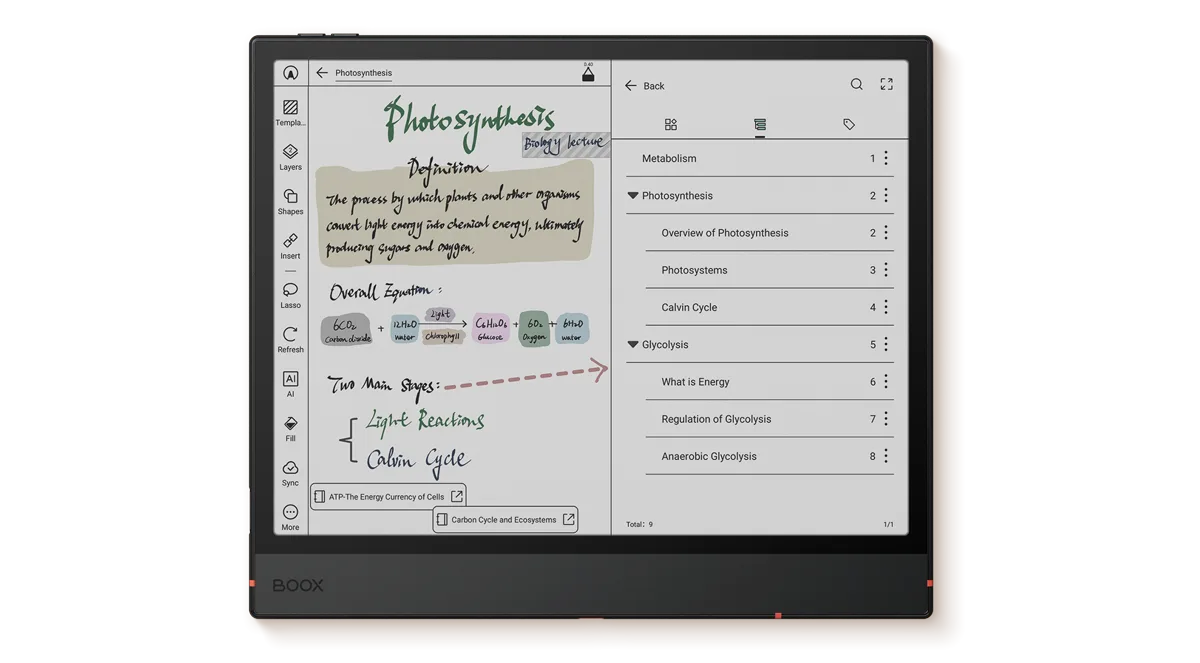Switch to the table of contents tab
The width and height of the screenshot is (1200, 663).
click(x=760, y=125)
